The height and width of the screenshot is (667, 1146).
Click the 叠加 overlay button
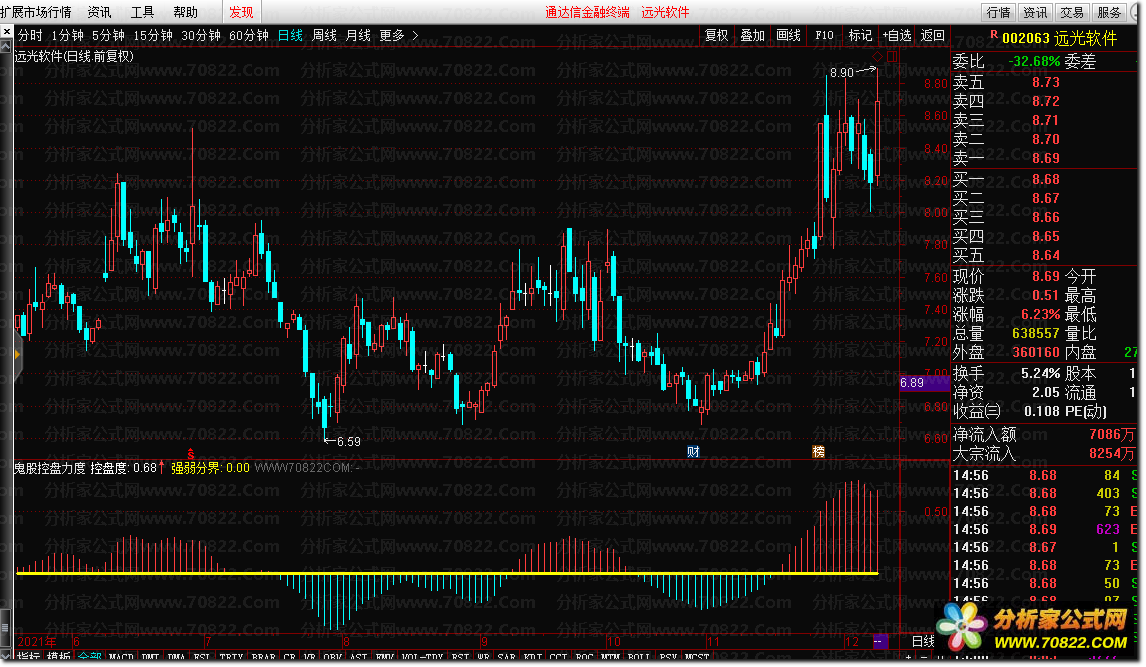(x=752, y=35)
